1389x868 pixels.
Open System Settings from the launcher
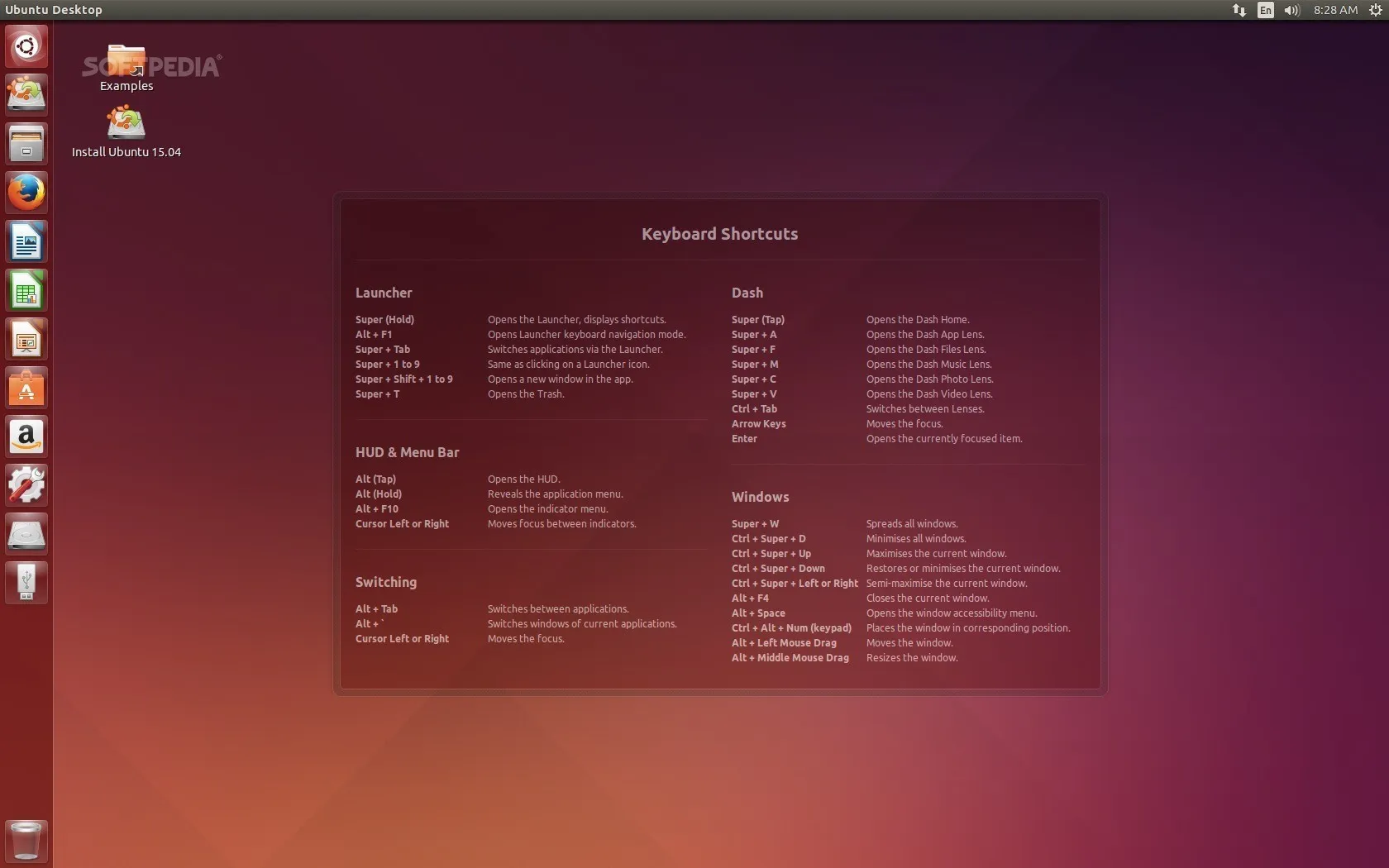26,485
